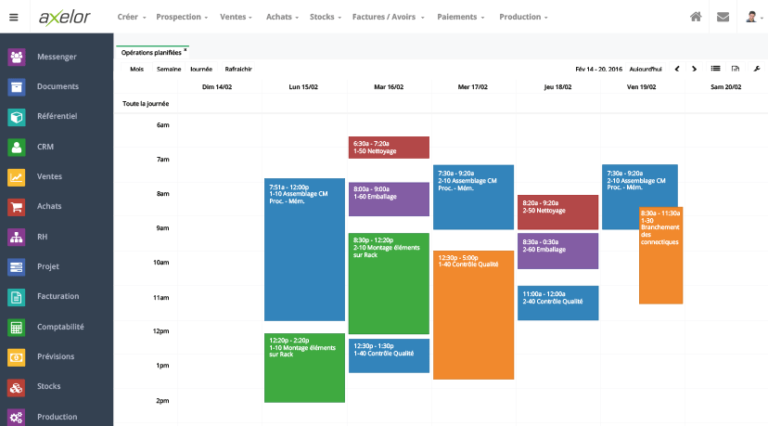Open the mail inbox icon
Screen dimensions: 768x426
point(723,17)
